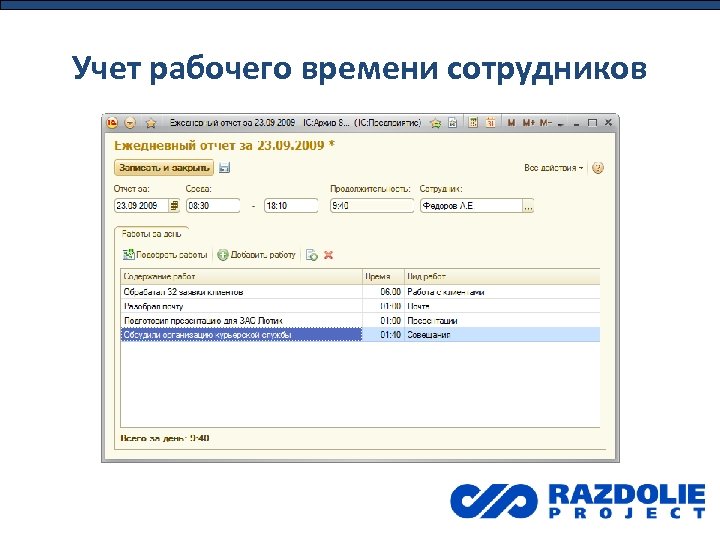Open employee selection with '...' button
The height and width of the screenshot is (540, 720).
528,206
